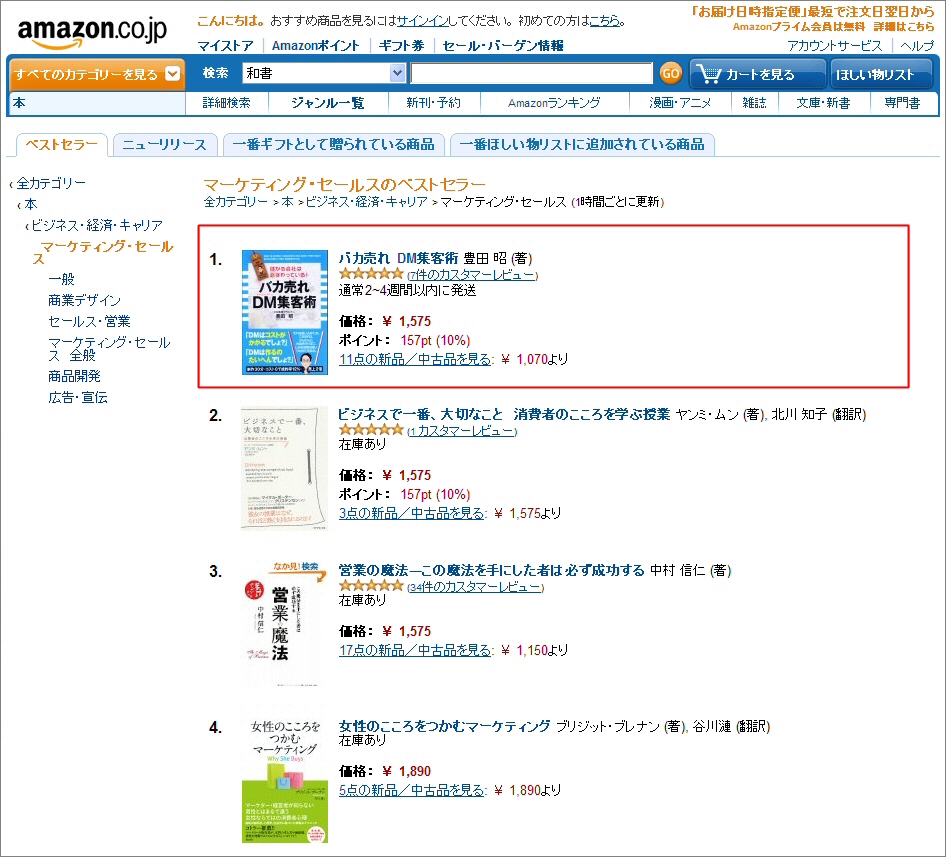Screen dimensions: 946x857
Task: Open ヘルプ link
Action: pyautogui.click(x=917, y=45)
